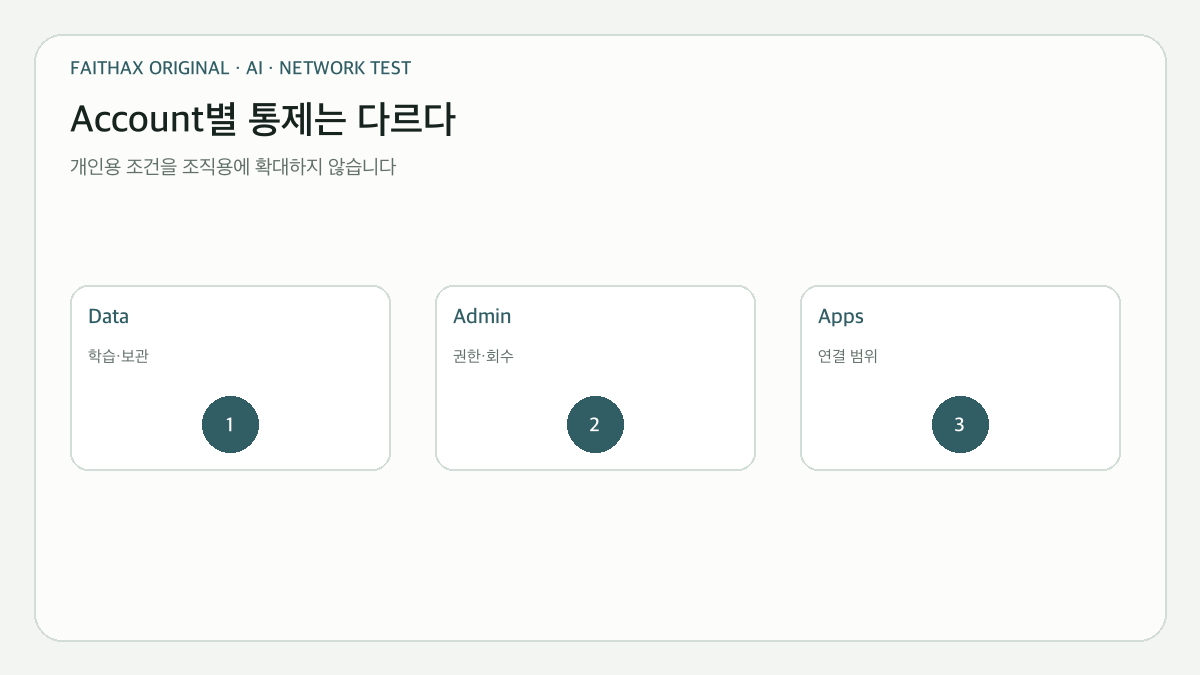Click the 'FAITHAX ORIGINAL · AI · NETWORK TEST' header

pyautogui.click(x=240, y=68)
